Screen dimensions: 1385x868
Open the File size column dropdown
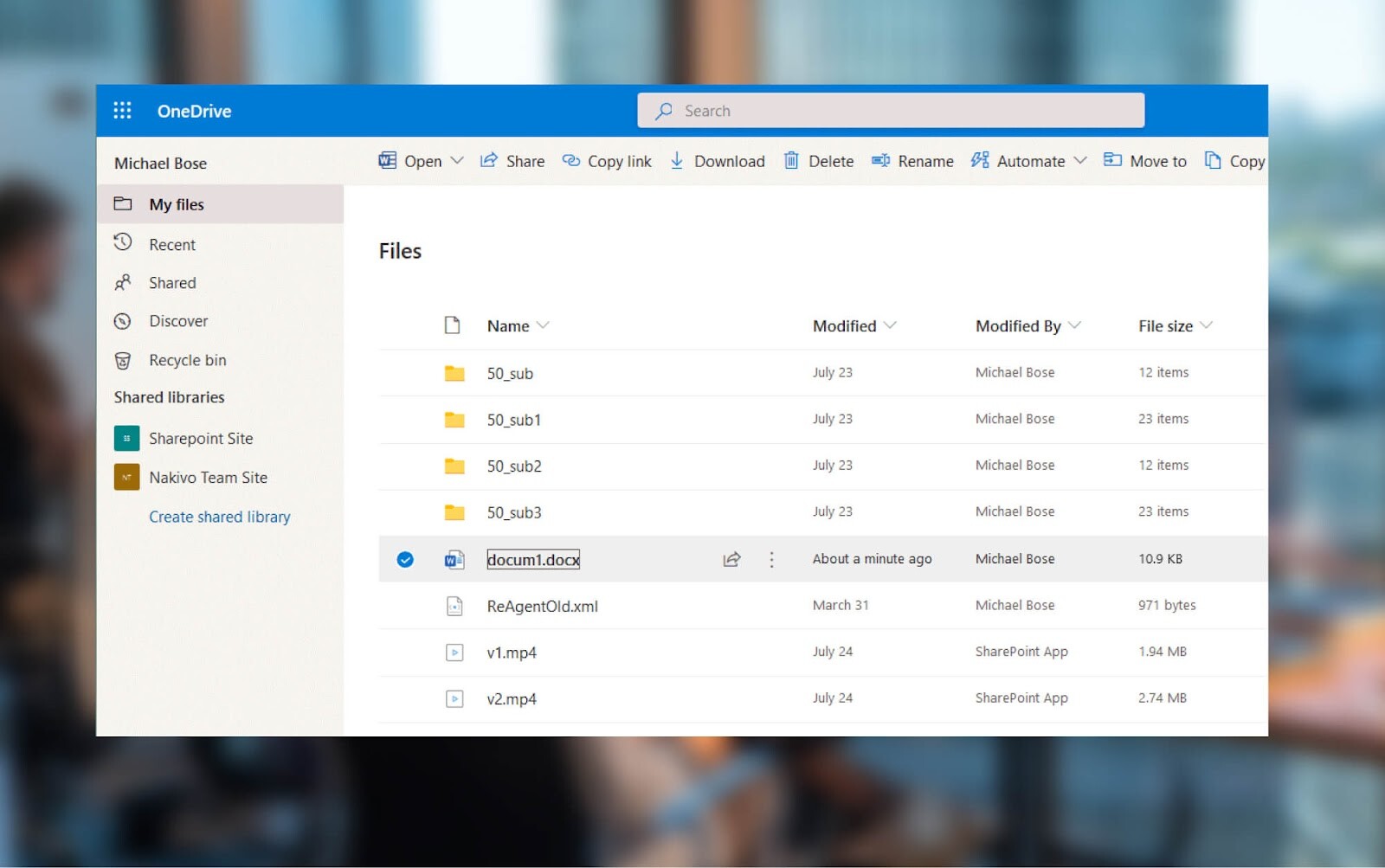pos(1176,326)
